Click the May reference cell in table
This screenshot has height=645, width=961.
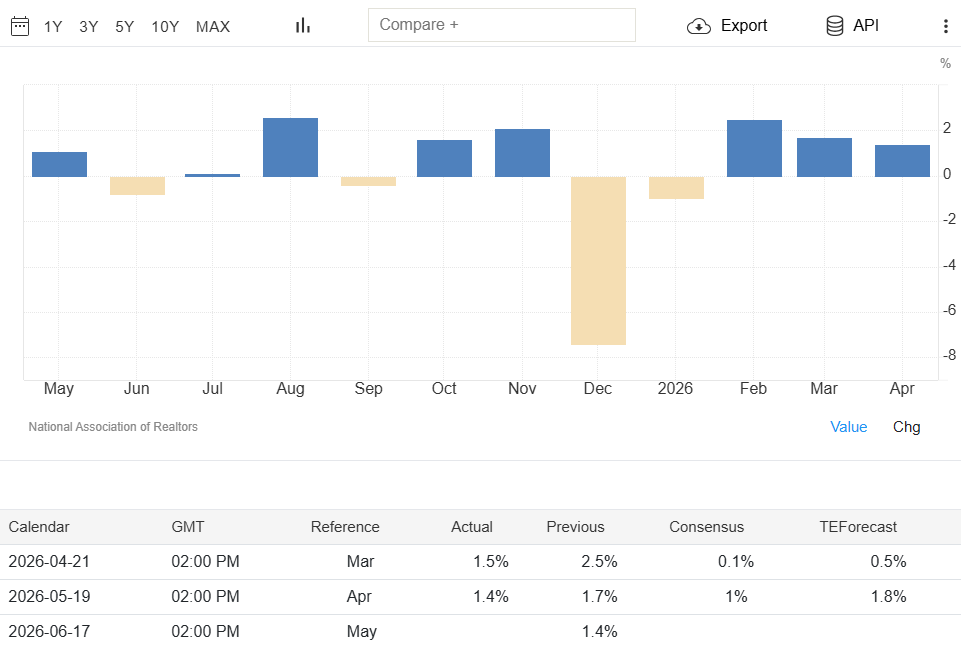pyautogui.click(x=362, y=632)
